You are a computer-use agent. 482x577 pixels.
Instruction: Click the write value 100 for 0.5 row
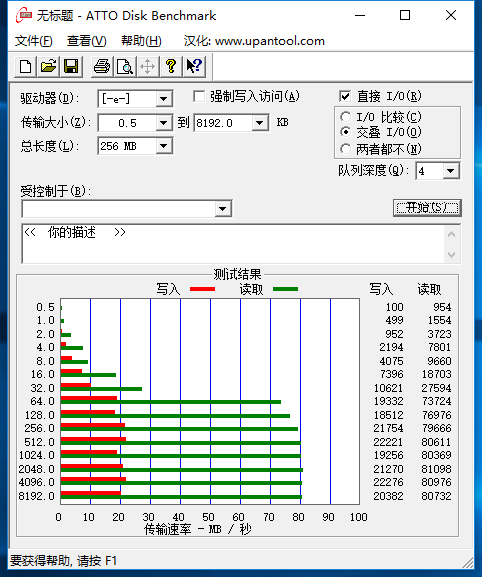tap(394, 307)
